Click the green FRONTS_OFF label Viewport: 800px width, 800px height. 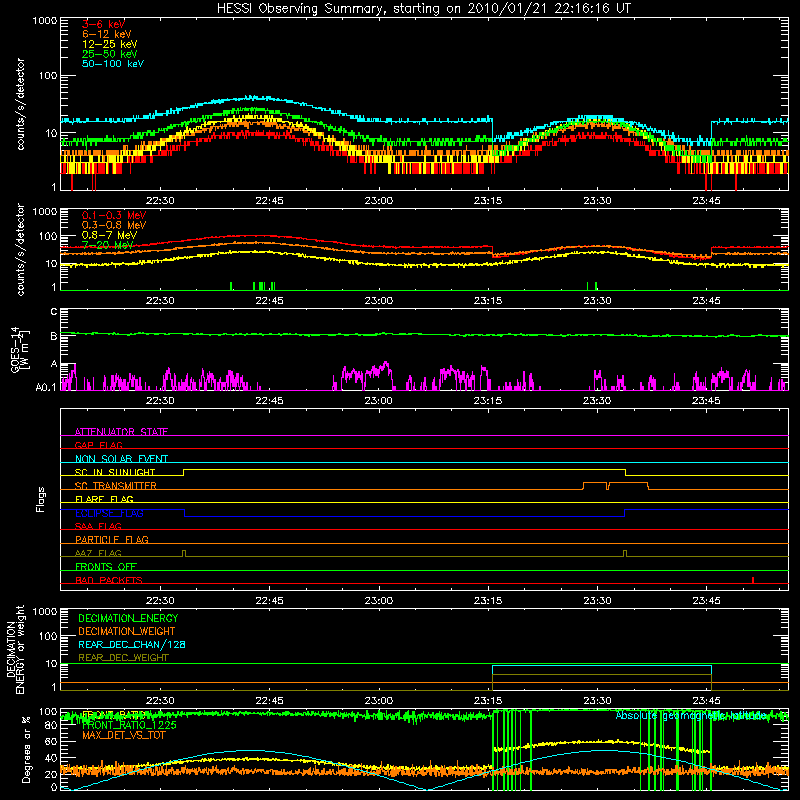(106, 566)
